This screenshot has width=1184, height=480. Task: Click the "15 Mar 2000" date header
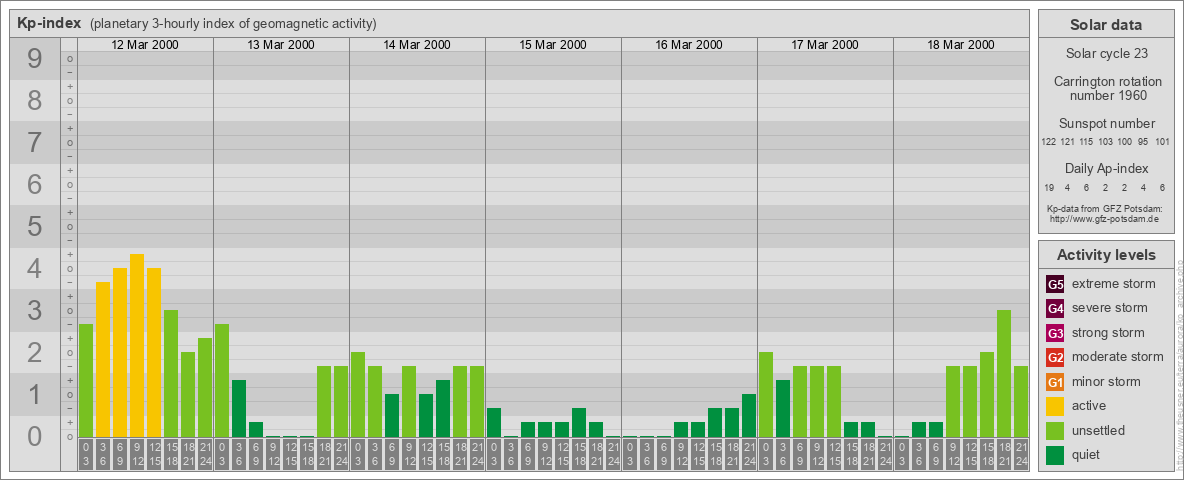coord(553,45)
